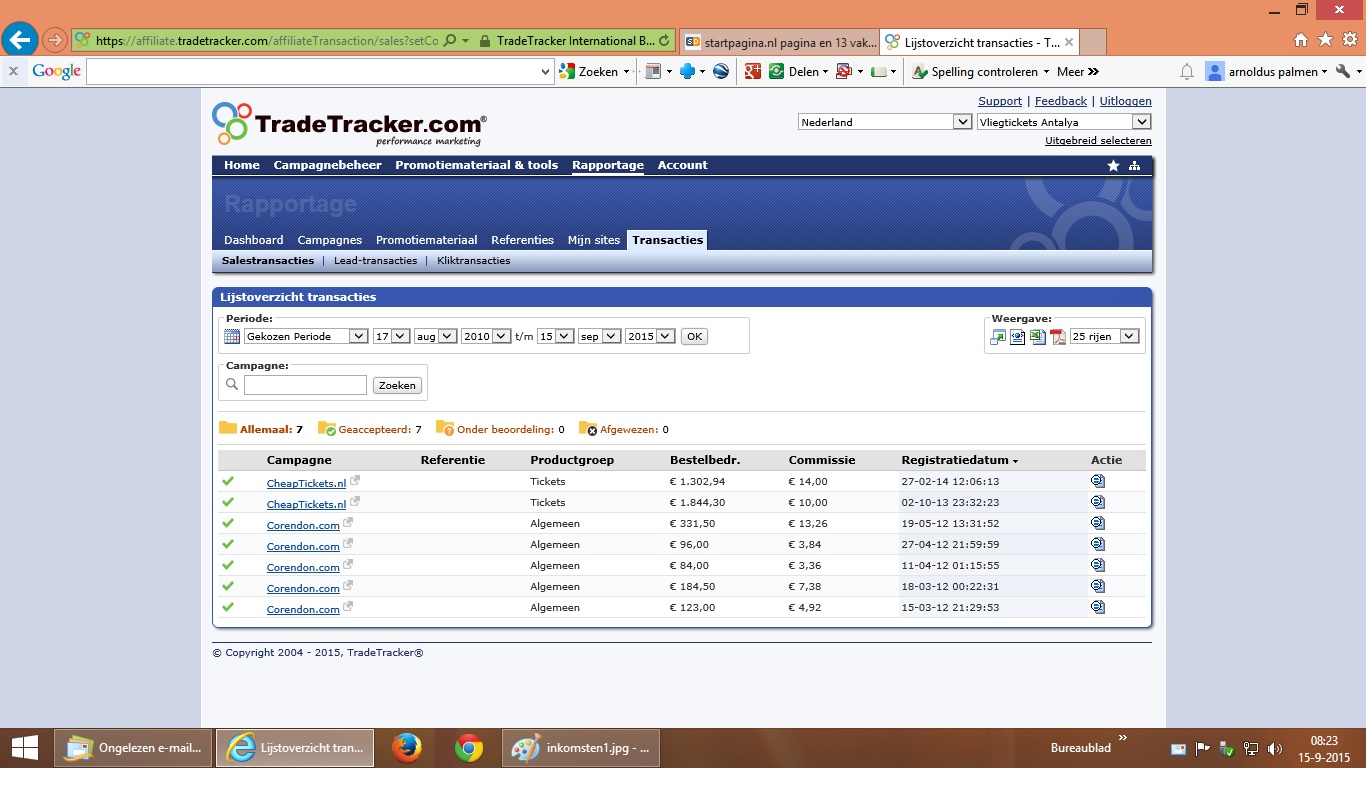The width and height of the screenshot is (1366, 800).
Task: Refresh the page with the reload icon
Action: tap(665, 41)
